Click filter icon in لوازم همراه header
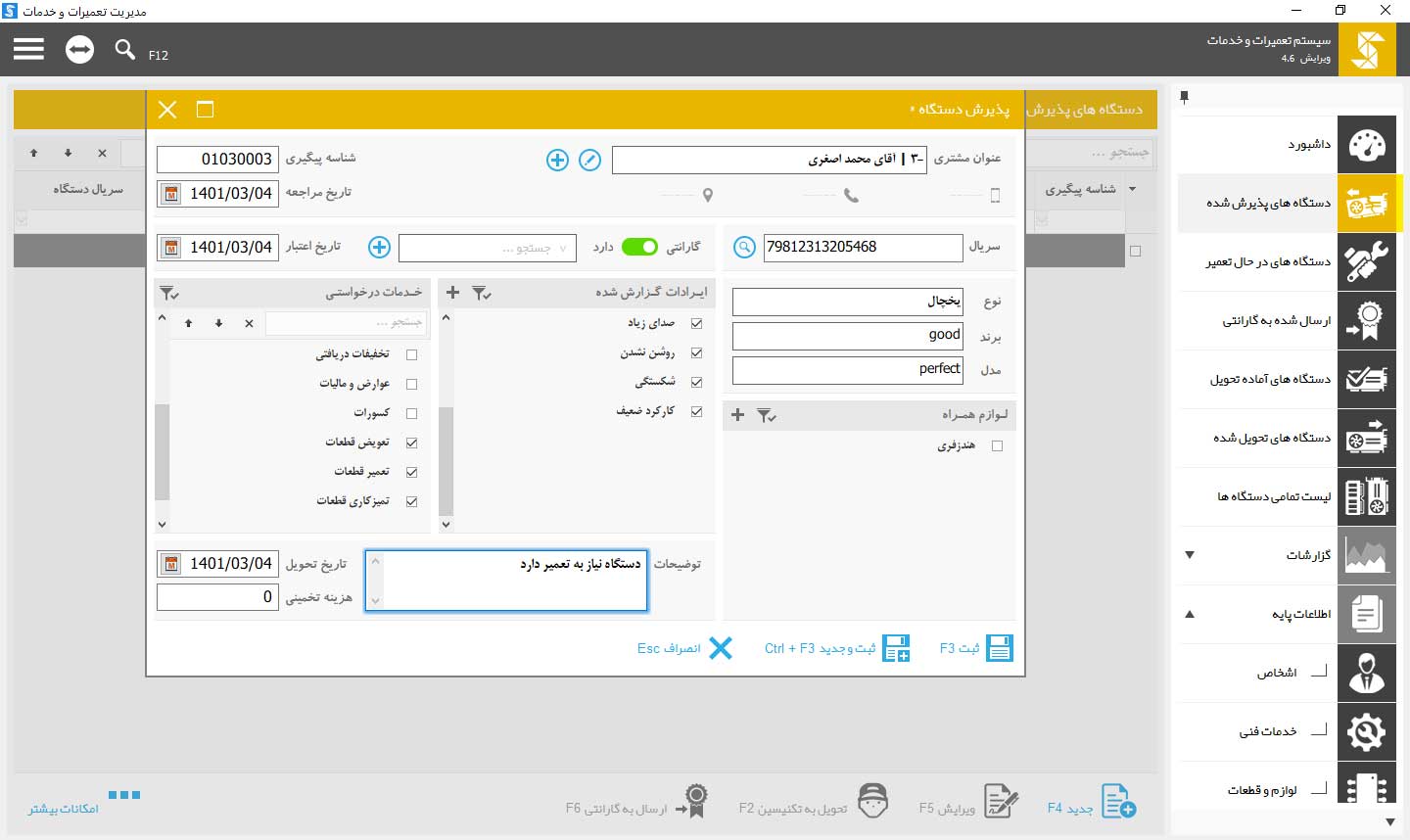Screen dimensions: 1410x840 [x=767, y=415]
